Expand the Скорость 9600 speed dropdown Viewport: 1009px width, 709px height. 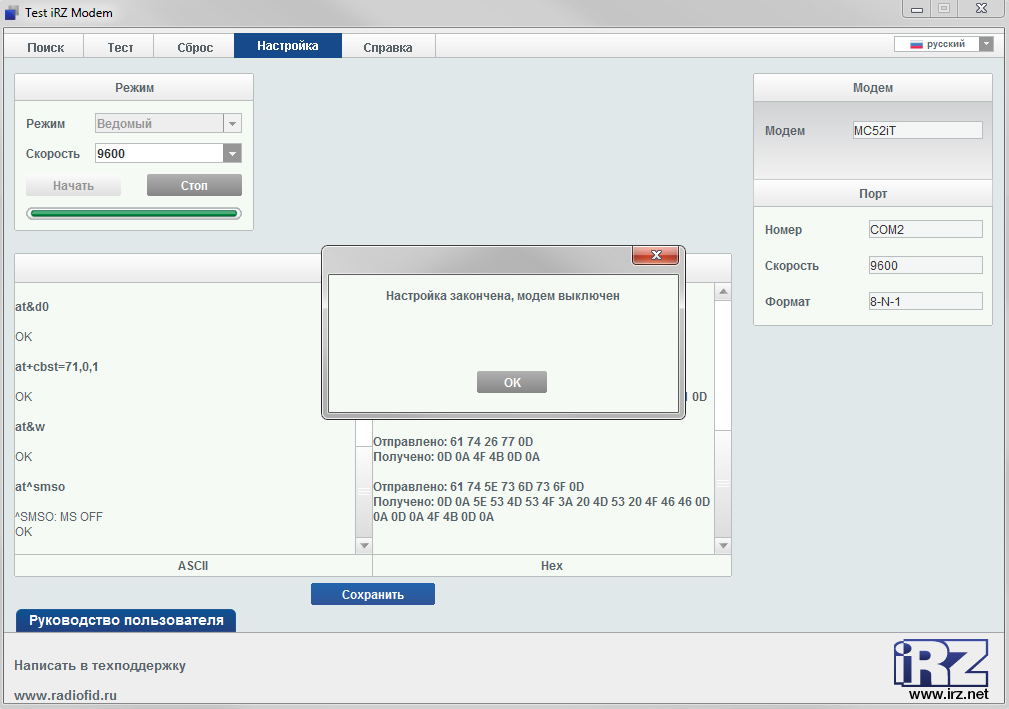point(232,154)
